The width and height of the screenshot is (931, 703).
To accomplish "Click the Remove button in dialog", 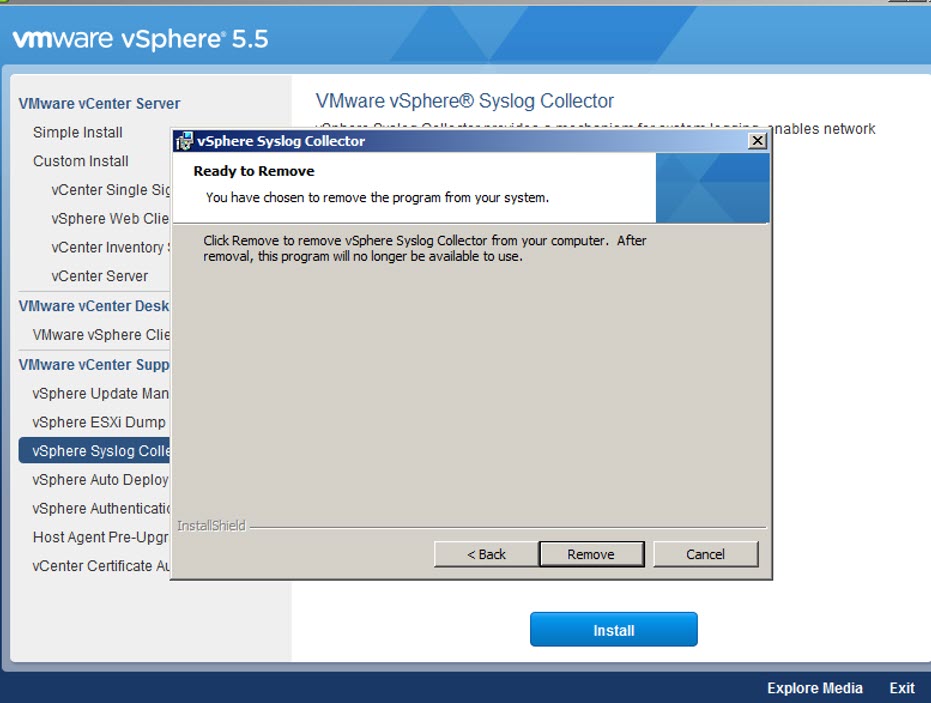I will [590, 554].
